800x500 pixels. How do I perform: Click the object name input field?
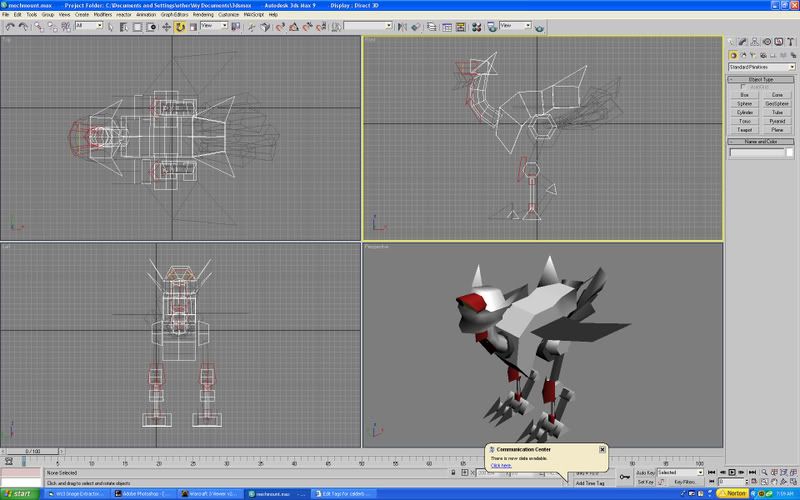click(x=757, y=153)
